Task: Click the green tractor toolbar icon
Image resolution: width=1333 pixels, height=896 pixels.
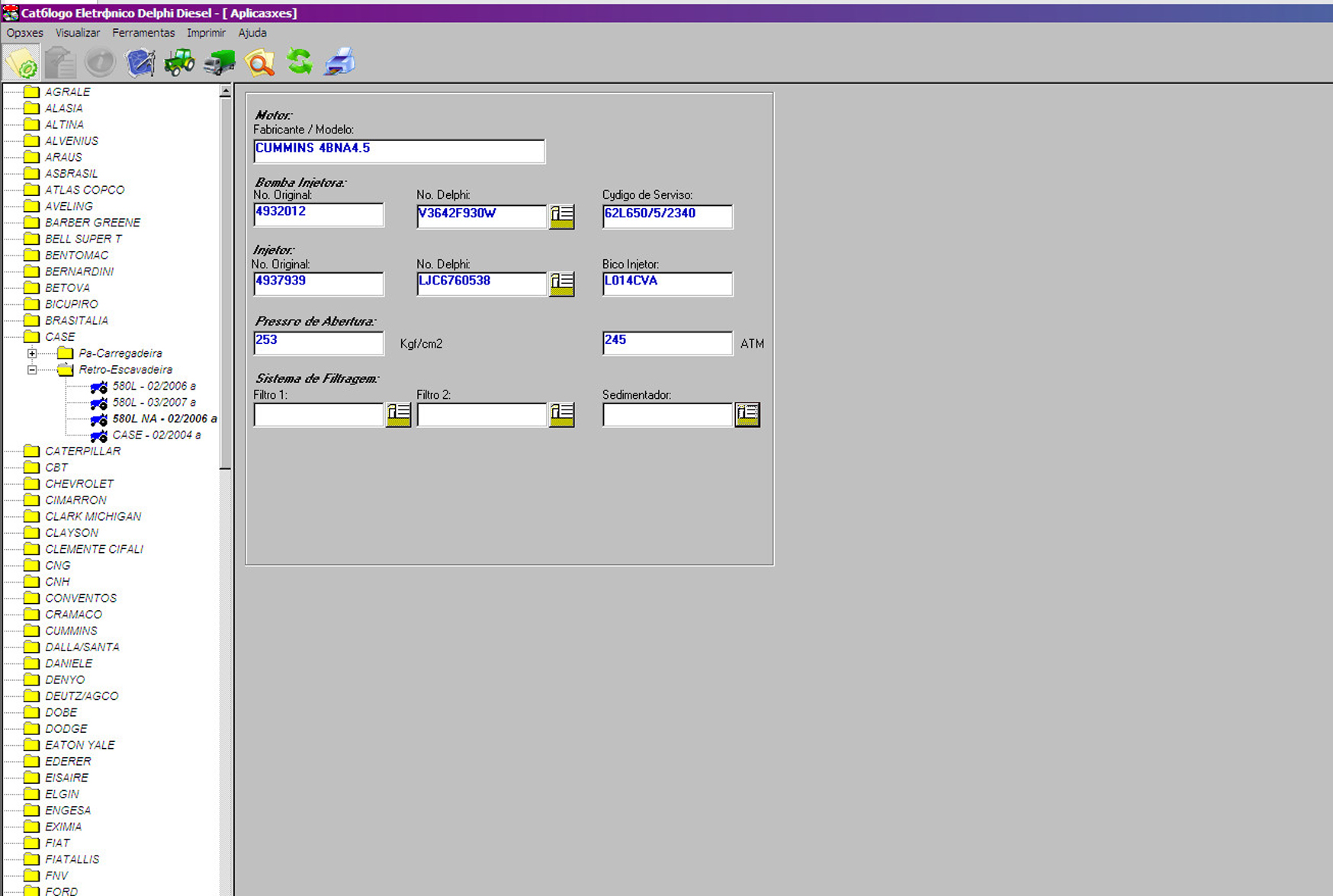Action: point(180,63)
